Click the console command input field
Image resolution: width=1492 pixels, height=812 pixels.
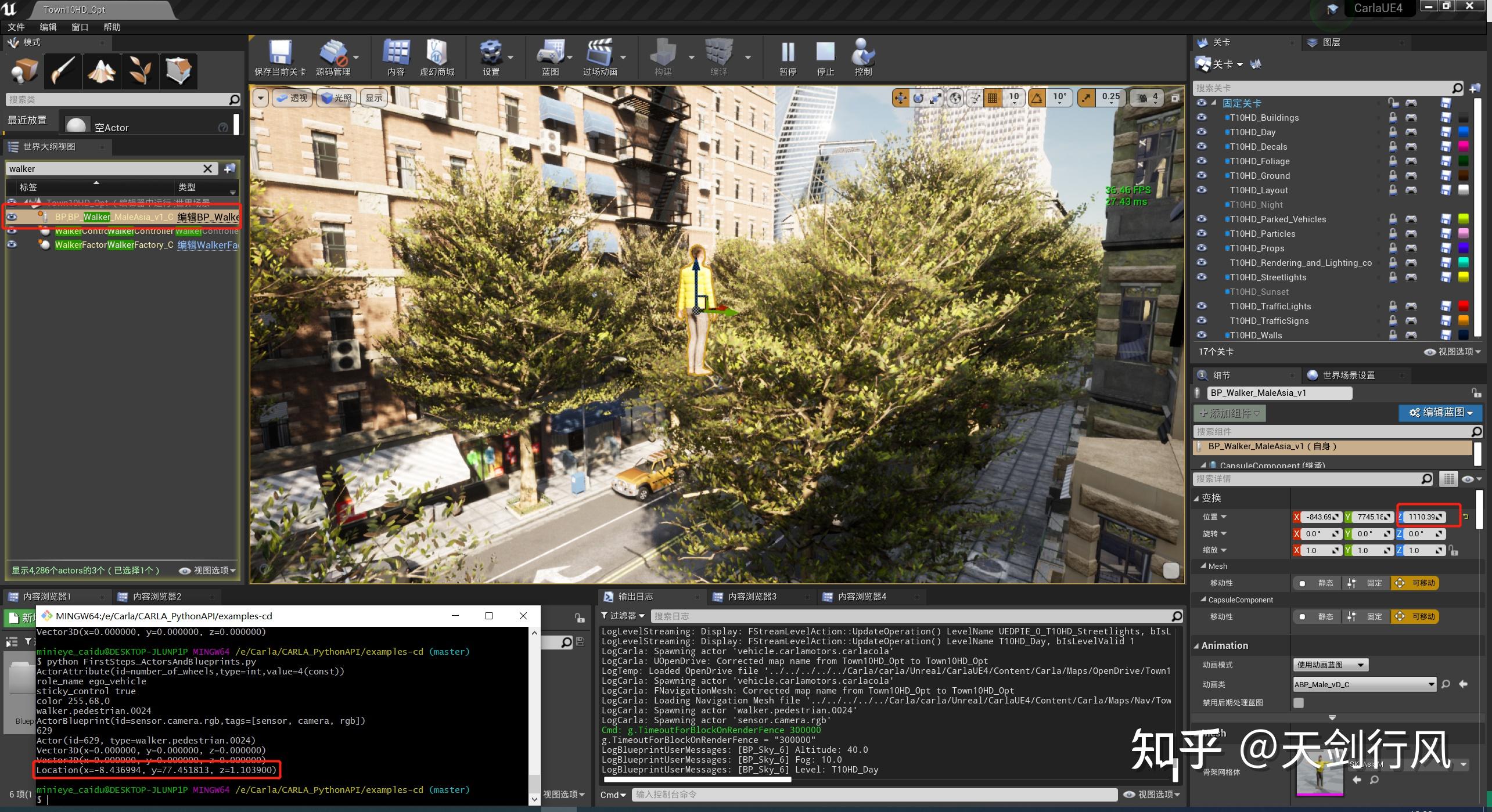coord(873,795)
